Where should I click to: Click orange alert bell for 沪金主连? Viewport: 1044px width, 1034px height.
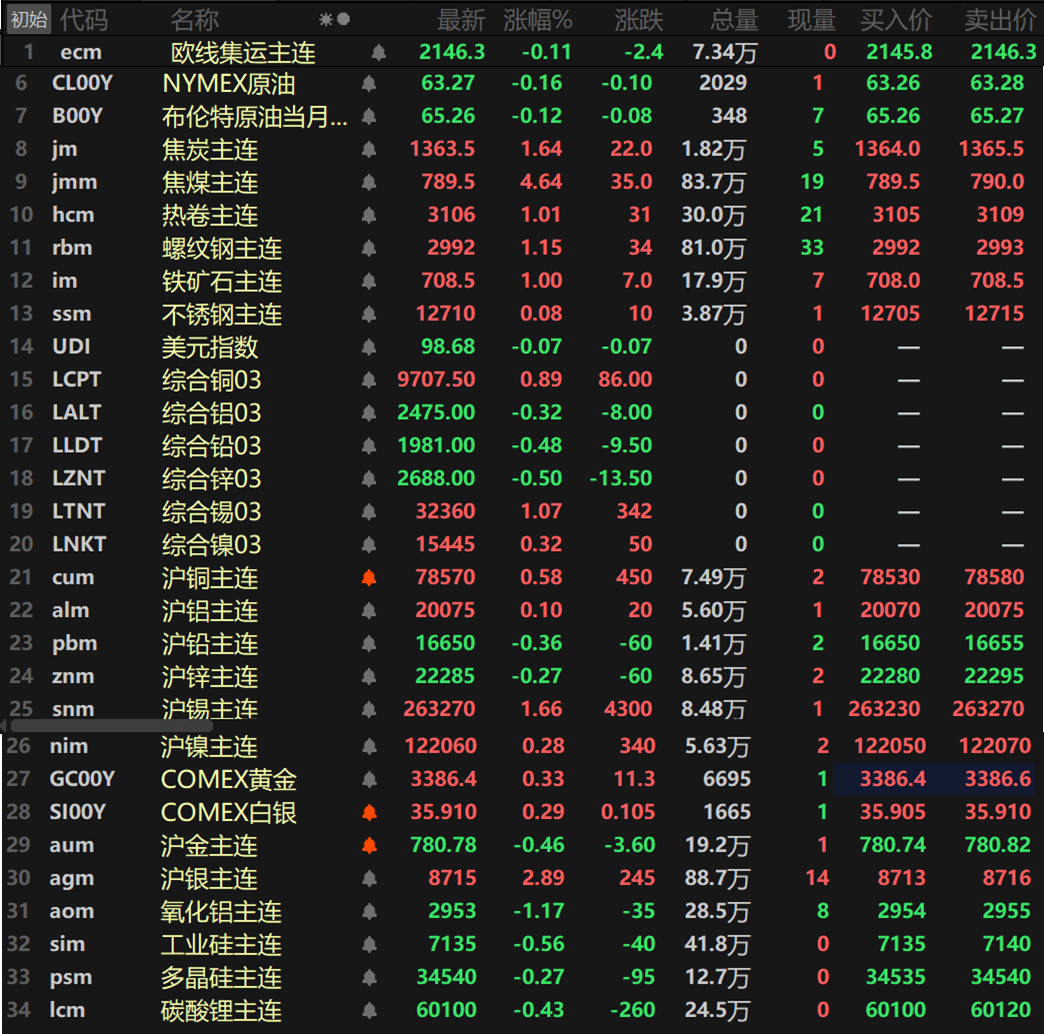(370, 846)
